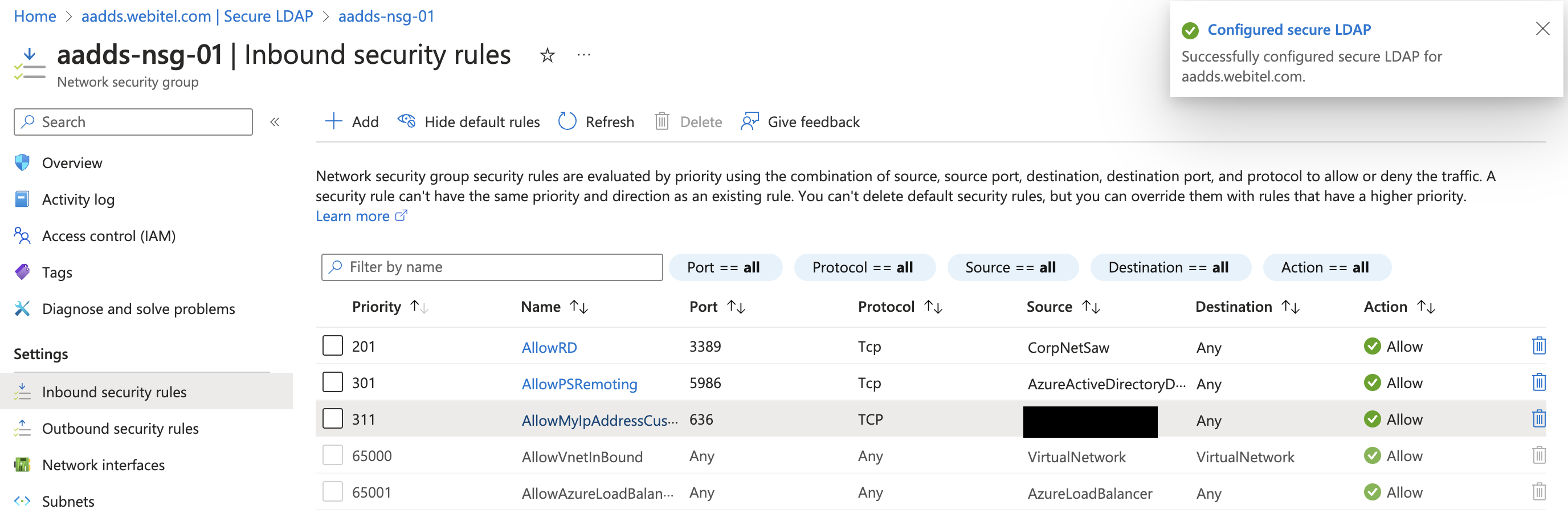This screenshot has height=513, width=1568.
Task: Check the box for rule 311
Action: (332, 418)
